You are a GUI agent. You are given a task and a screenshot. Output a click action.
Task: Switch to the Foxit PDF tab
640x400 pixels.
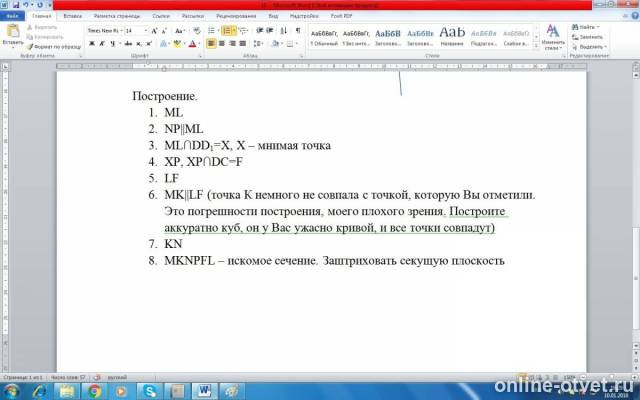point(341,16)
